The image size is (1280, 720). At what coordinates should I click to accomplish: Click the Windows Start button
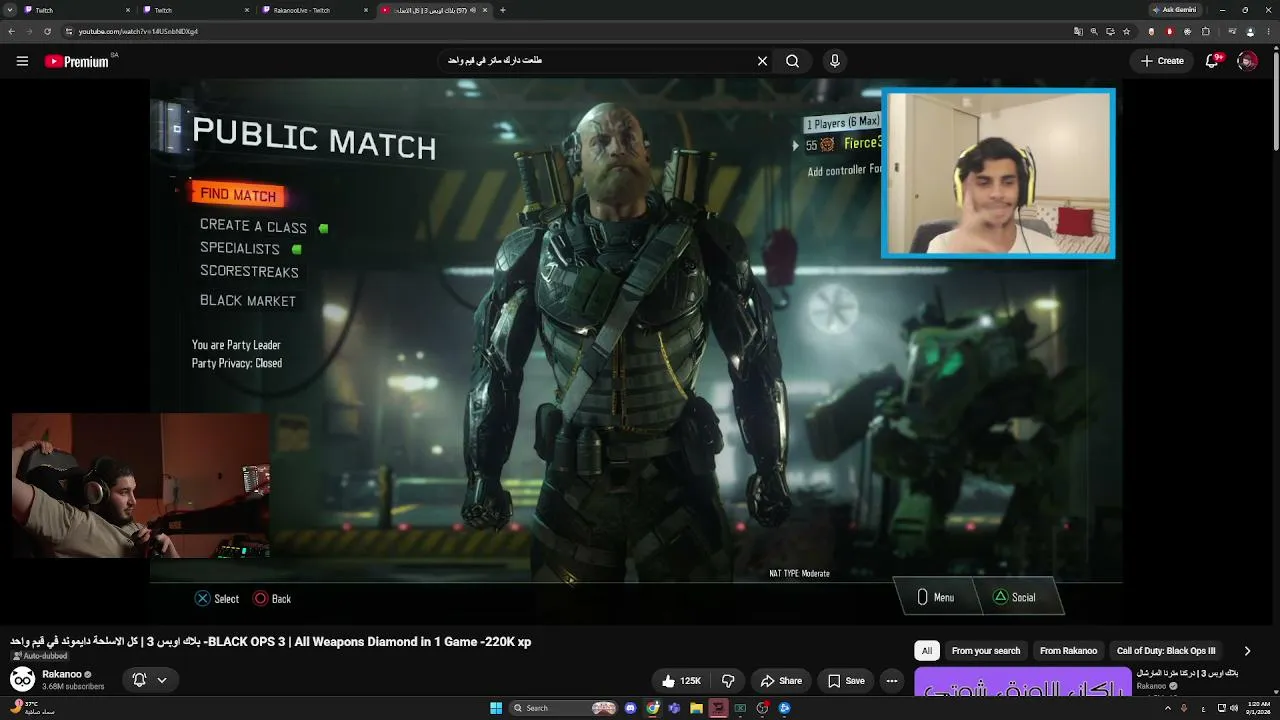coord(496,708)
